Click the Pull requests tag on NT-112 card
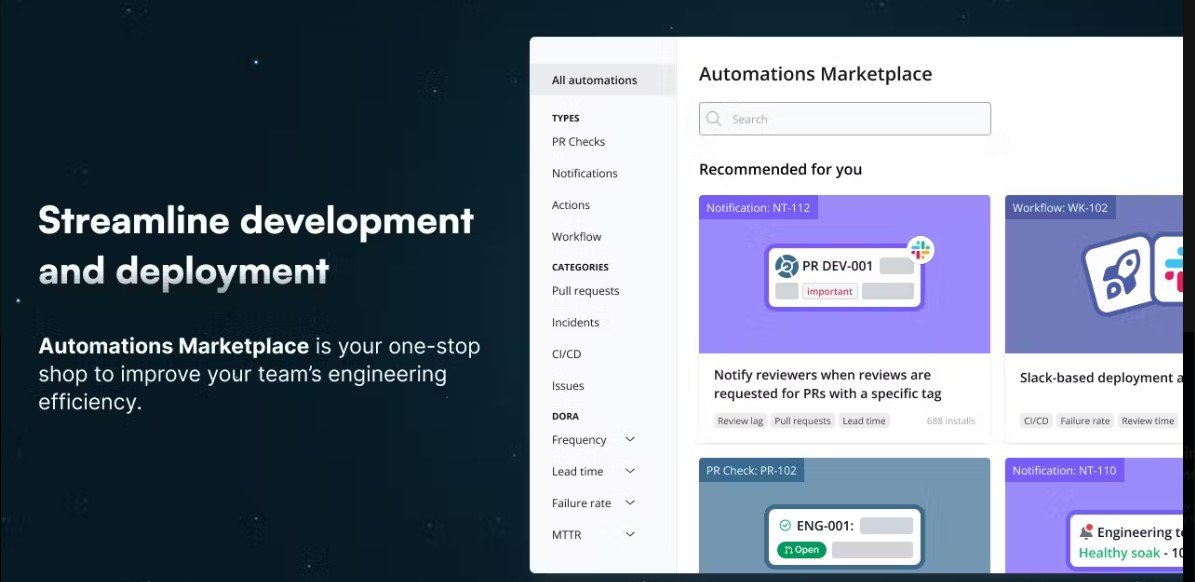 [803, 421]
